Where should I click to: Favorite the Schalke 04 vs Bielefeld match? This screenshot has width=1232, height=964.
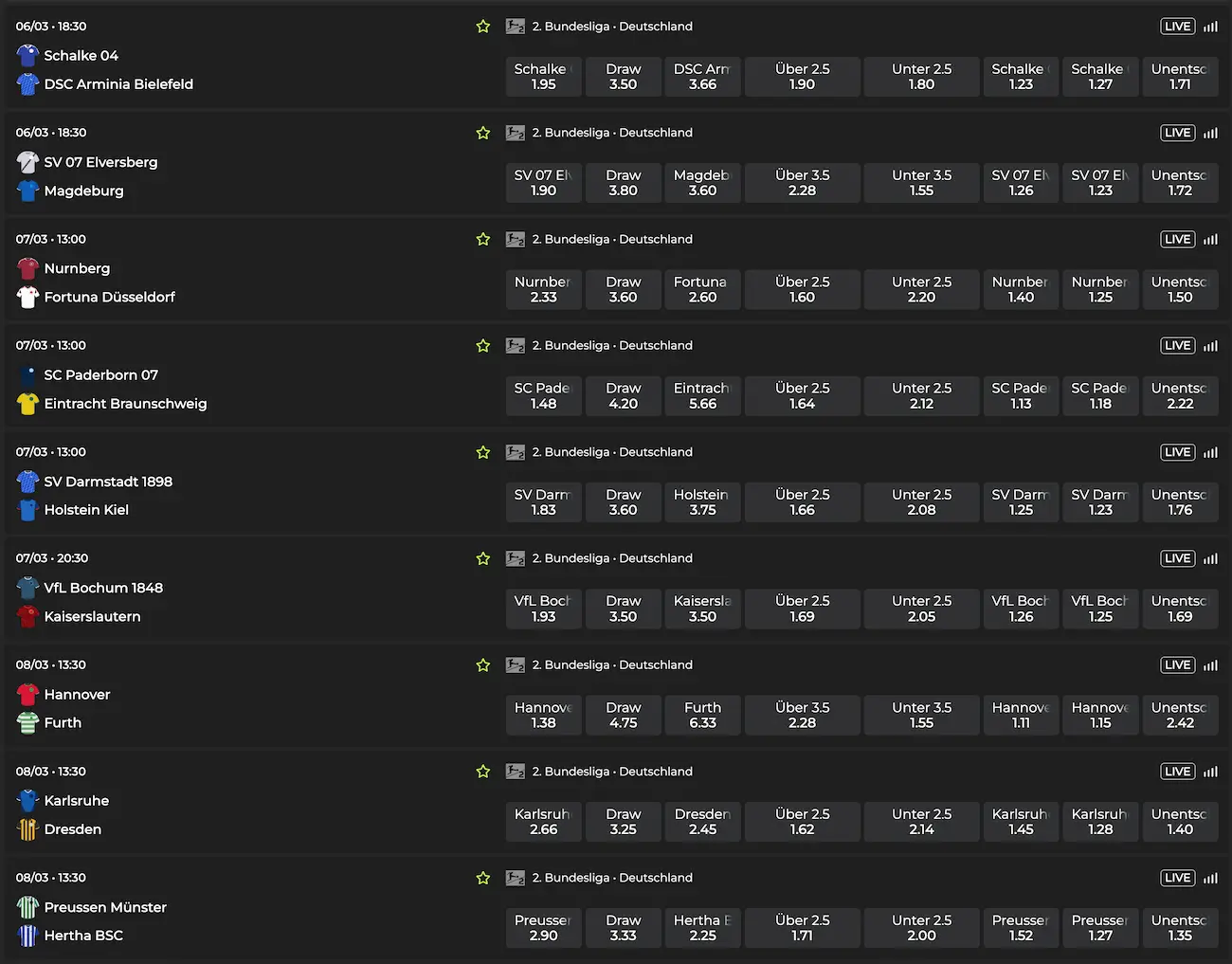pos(483,27)
